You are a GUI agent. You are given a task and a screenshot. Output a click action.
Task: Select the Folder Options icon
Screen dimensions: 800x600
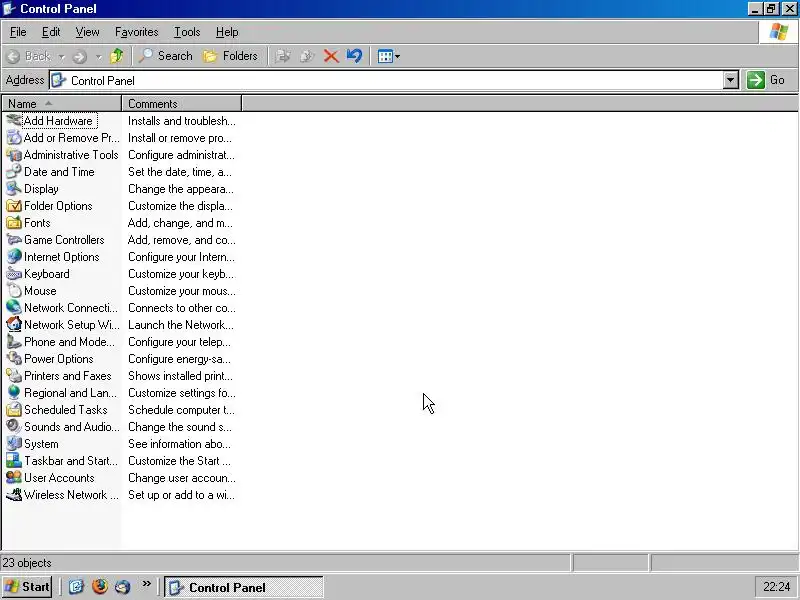pos(14,206)
